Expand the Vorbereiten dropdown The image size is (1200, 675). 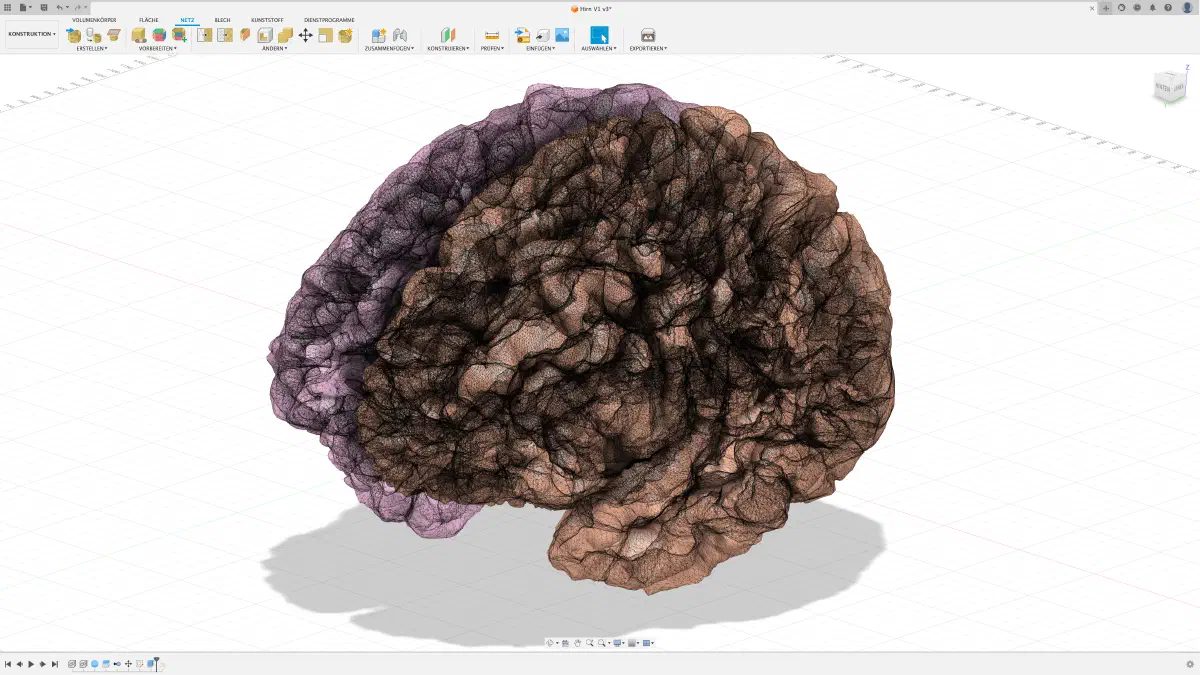(x=155, y=46)
